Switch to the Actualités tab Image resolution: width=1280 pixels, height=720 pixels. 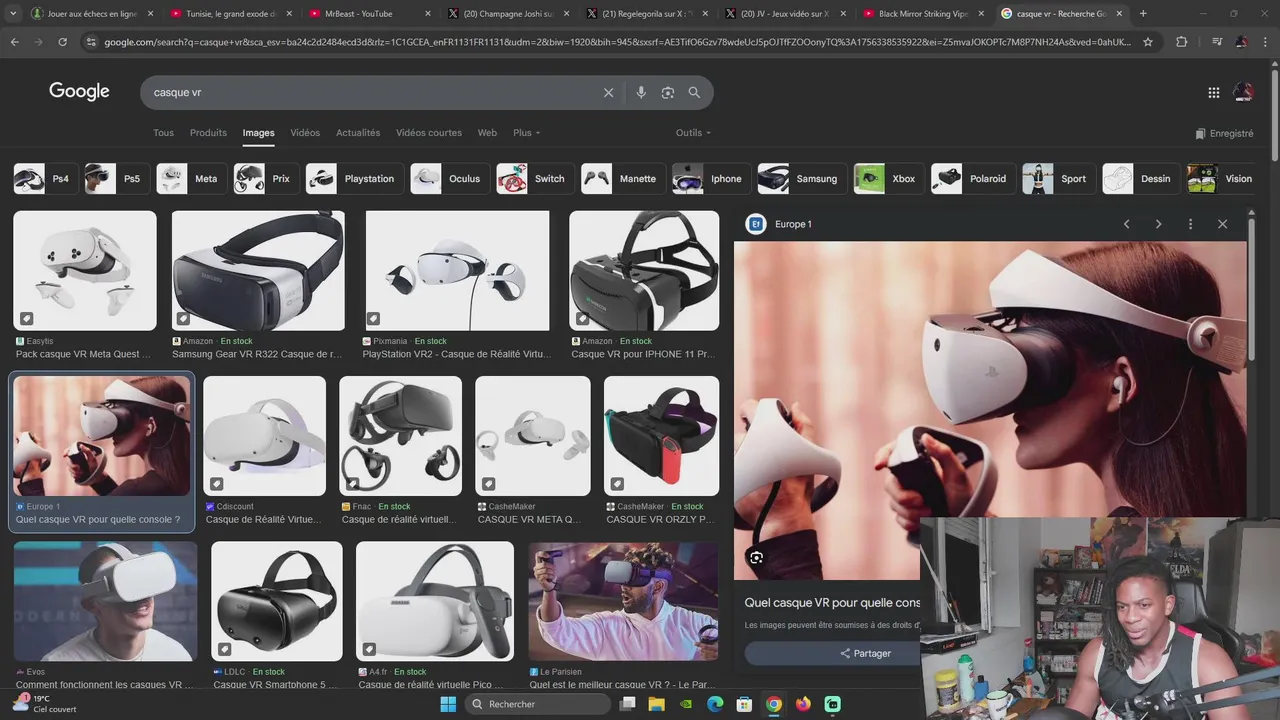(x=358, y=133)
